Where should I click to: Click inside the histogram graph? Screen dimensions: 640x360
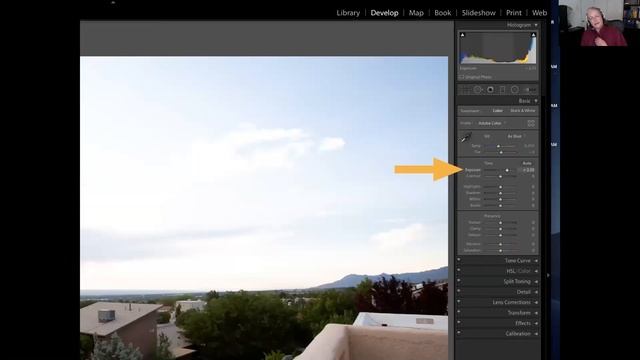(x=498, y=48)
